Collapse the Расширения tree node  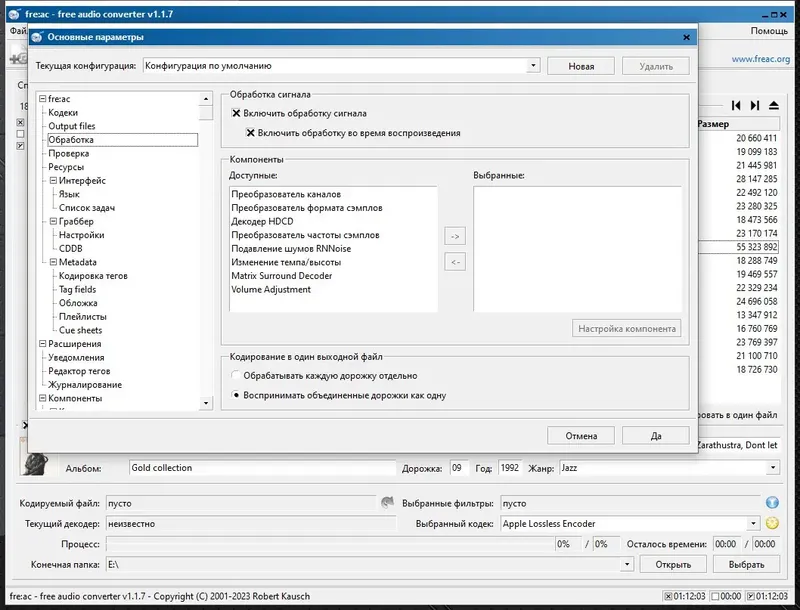43,344
